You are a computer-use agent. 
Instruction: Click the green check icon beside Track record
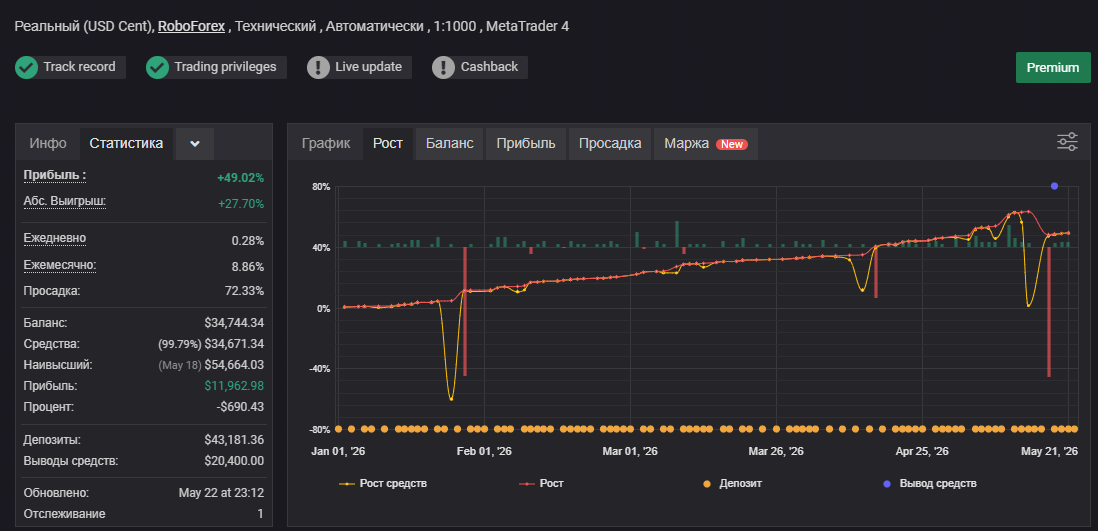27,68
